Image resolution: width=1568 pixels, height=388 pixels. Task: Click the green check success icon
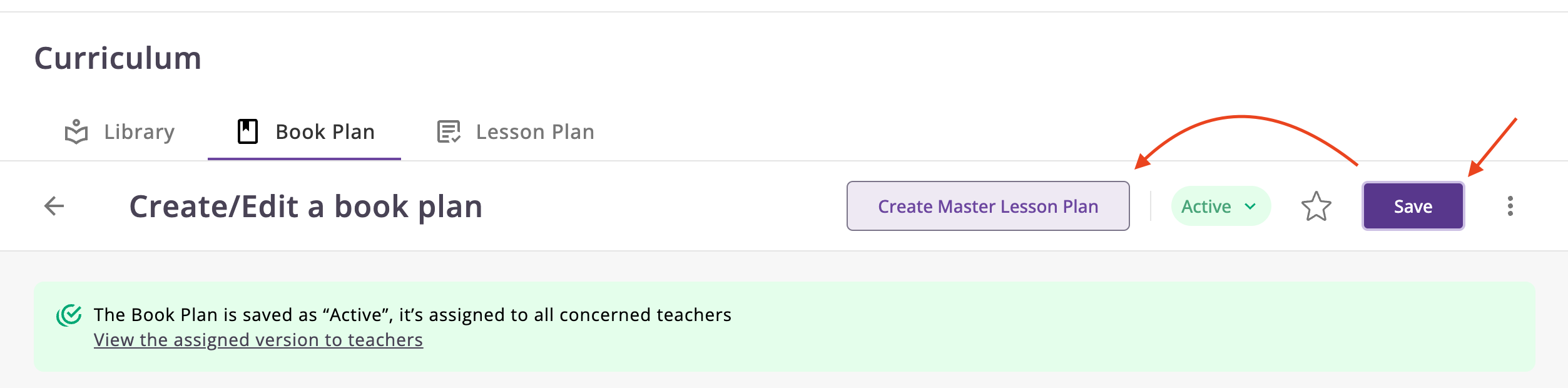point(69,315)
